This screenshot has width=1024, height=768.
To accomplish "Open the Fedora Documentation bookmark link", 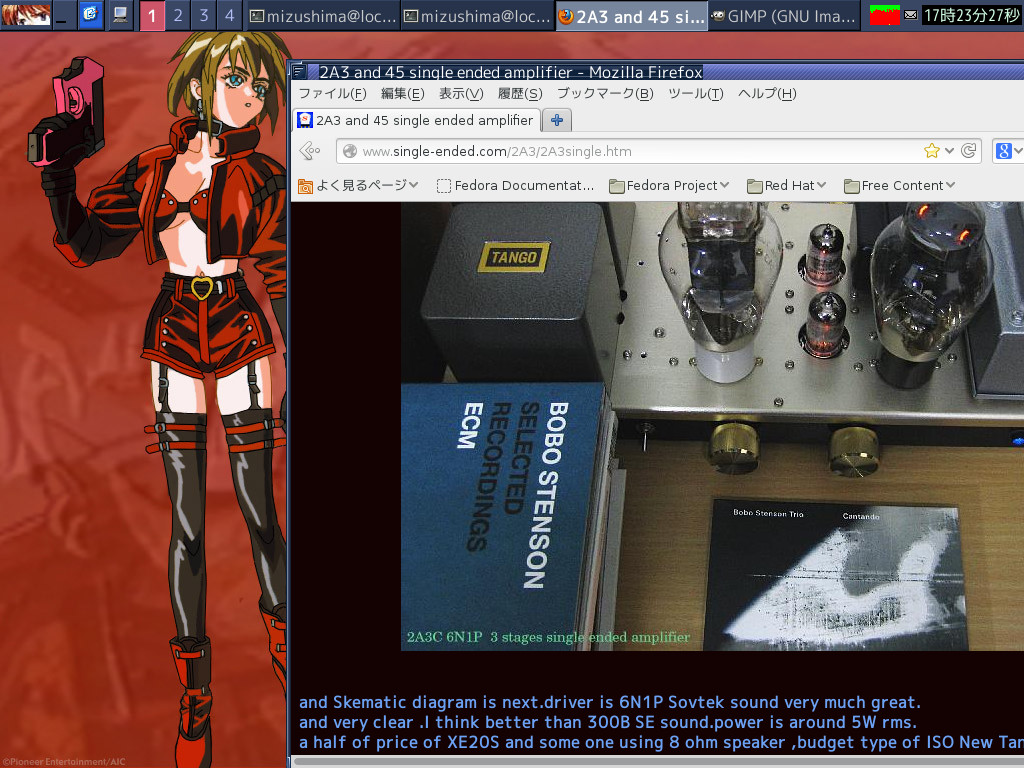I will point(516,185).
